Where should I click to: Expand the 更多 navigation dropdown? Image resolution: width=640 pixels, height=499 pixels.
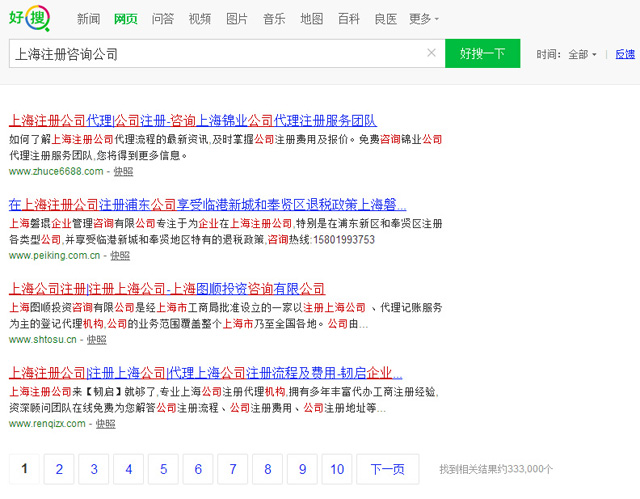[x=424, y=19]
